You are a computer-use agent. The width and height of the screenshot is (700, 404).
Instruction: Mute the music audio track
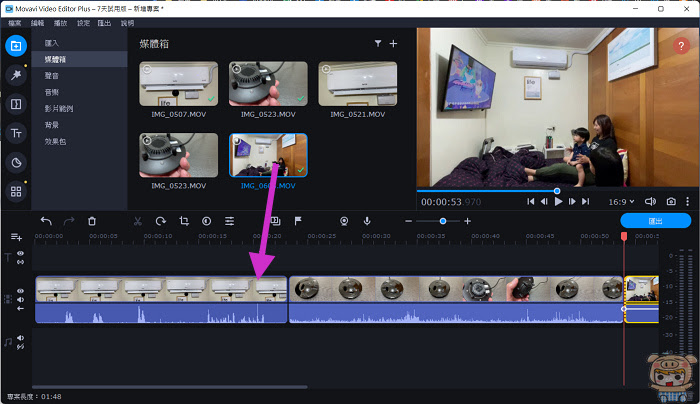[x=21, y=338]
